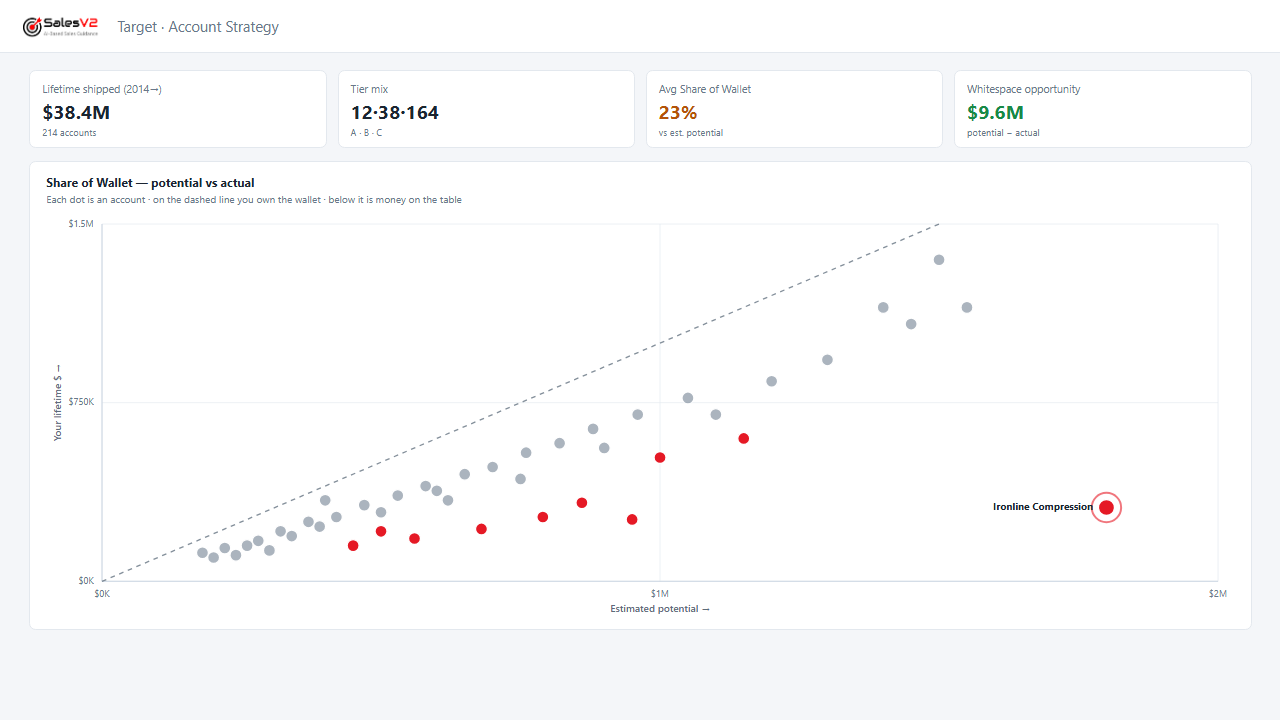The image size is (1280, 720).
Task: Click the Whitespace opportunity card label
Action: pyautogui.click(x=1023, y=89)
